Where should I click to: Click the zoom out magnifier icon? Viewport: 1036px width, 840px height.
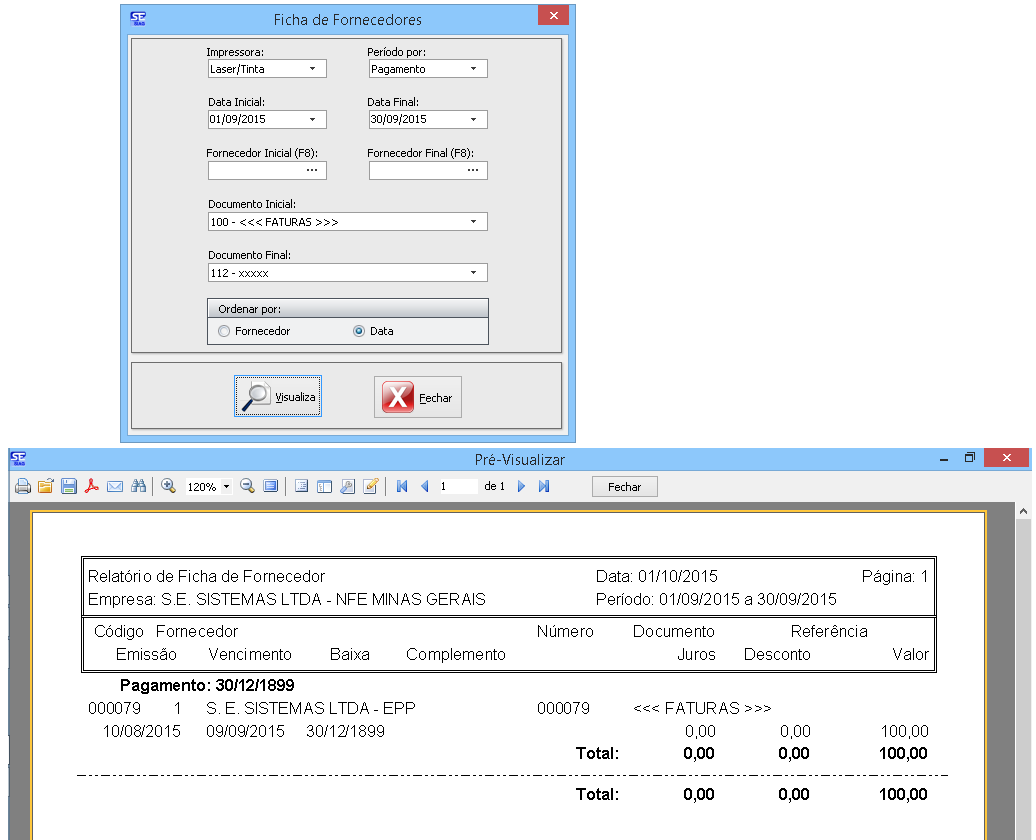pos(247,486)
